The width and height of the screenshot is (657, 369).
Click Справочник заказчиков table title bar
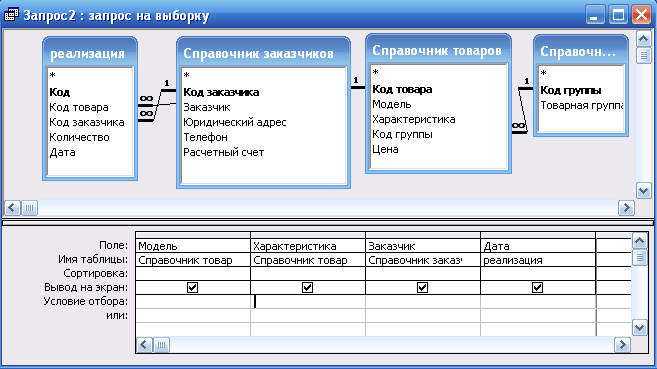(x=263, y=53)
